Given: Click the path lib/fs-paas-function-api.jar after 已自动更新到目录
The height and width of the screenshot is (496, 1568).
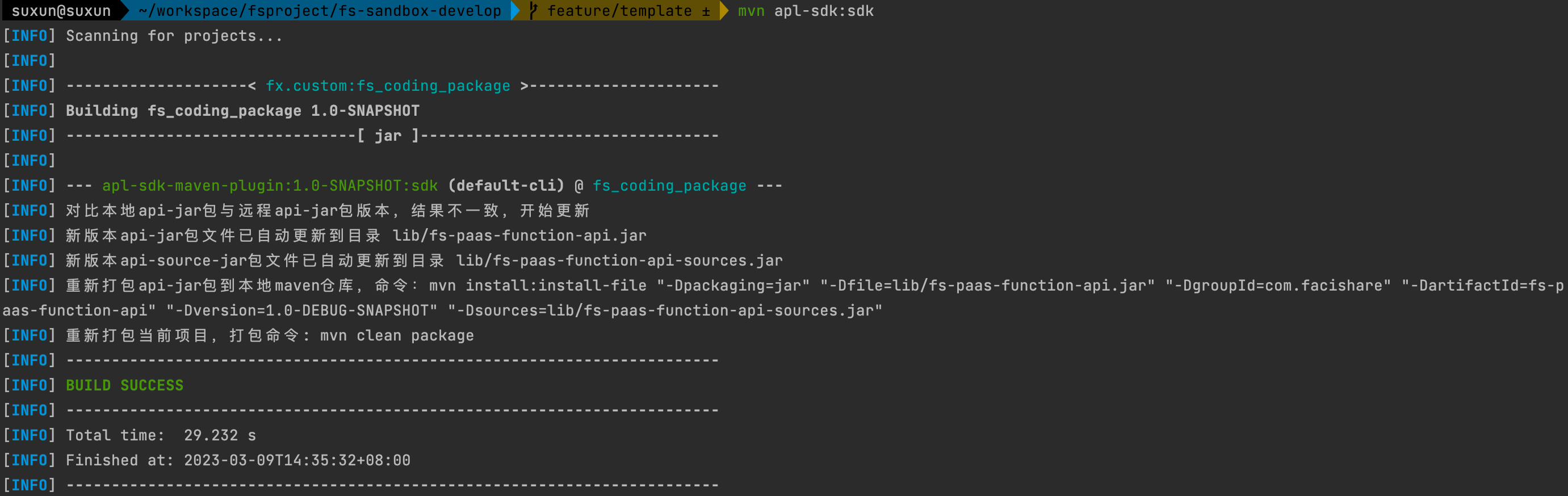Looking at the screenshot, I should (x=519, y=236).
